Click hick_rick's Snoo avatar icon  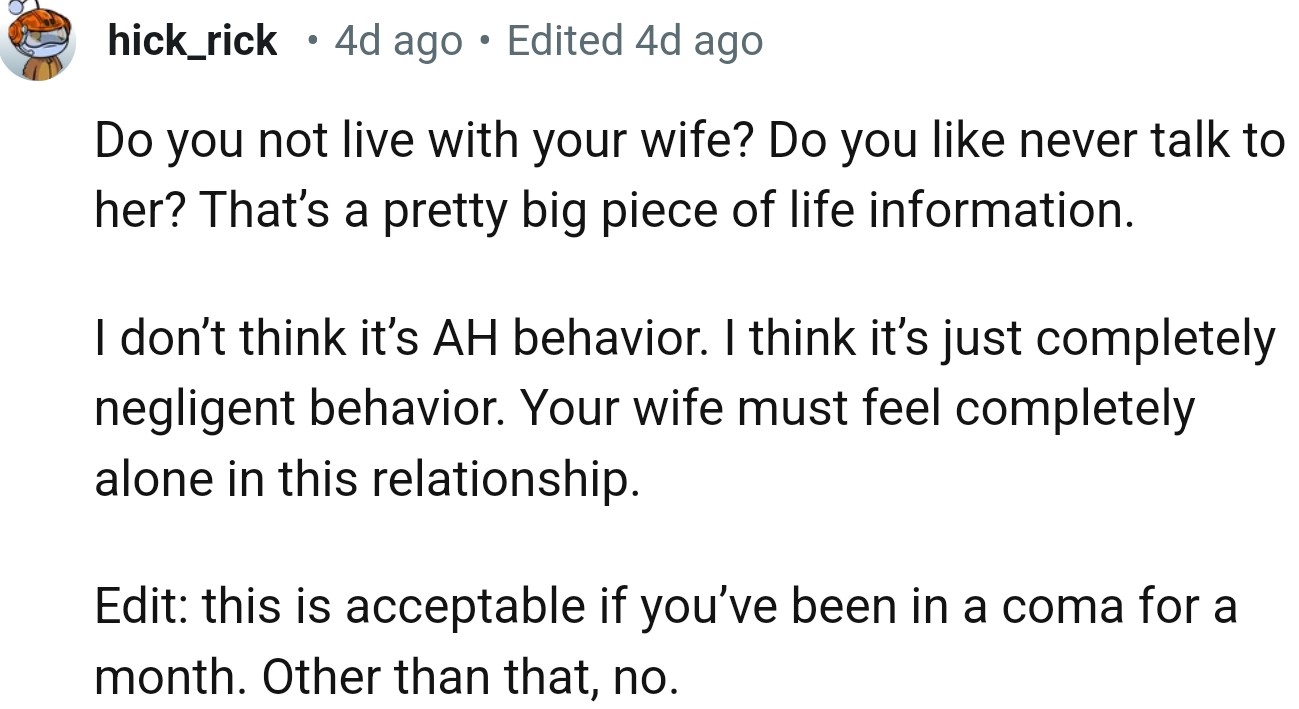39,41
